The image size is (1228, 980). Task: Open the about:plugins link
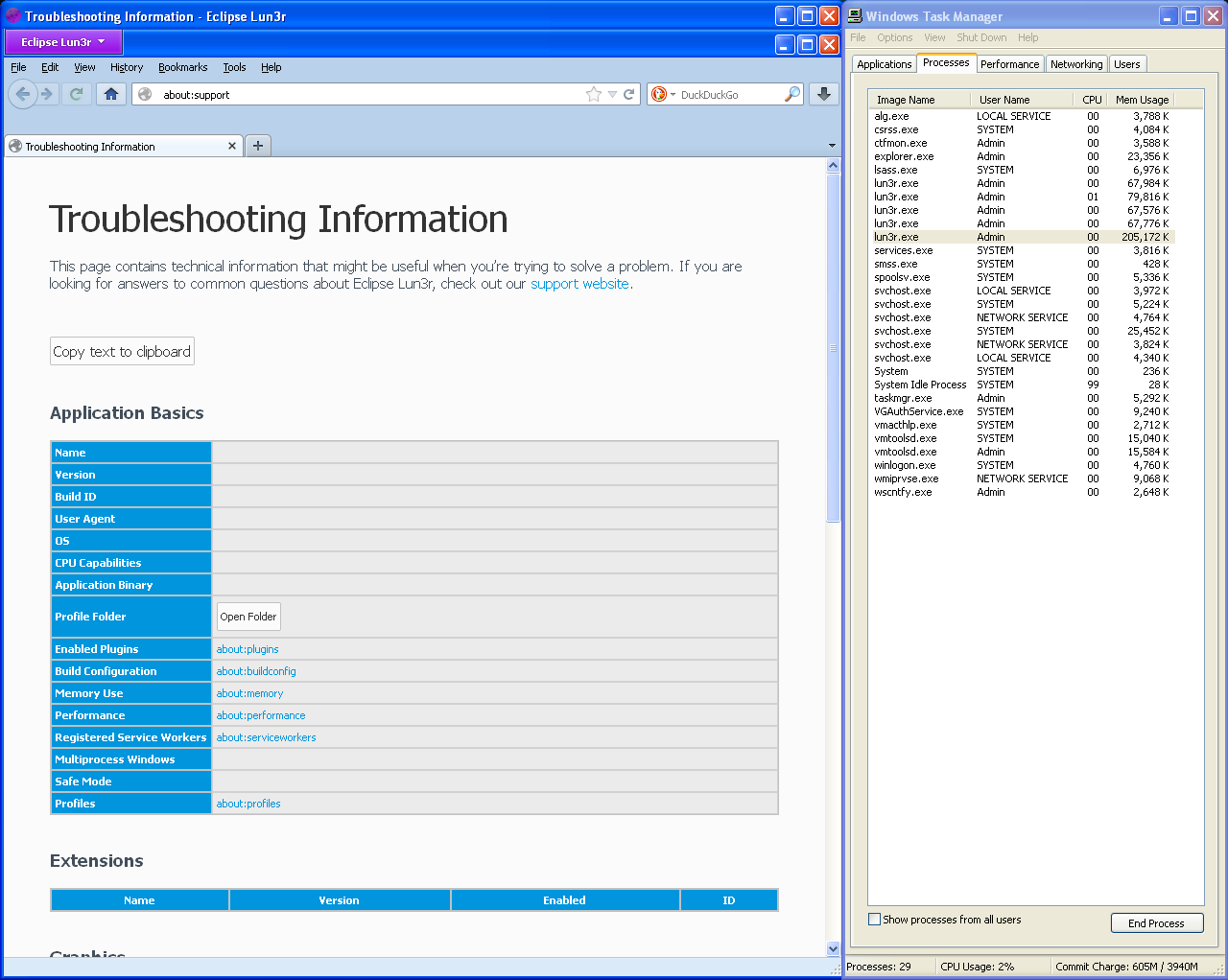(x=248, y=649)
